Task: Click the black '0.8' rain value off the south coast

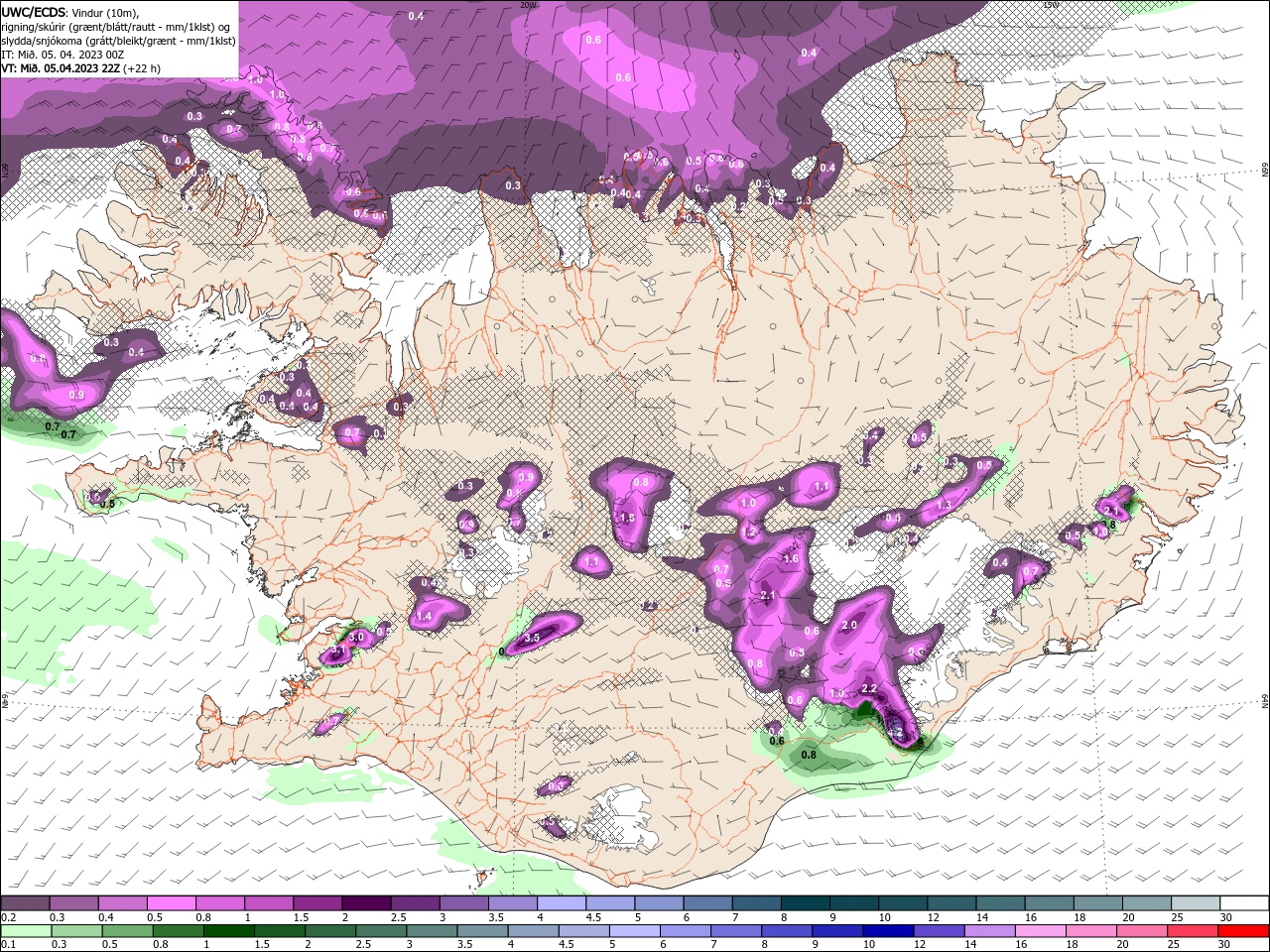Action: point(809,755)
